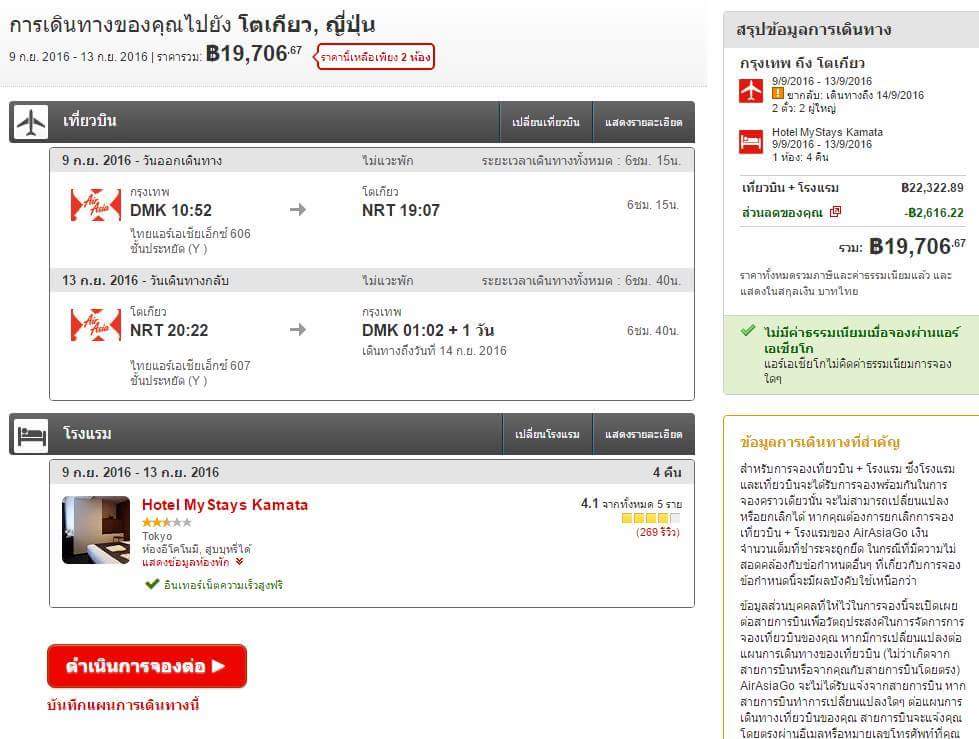Show flight details with แสดงรายละเอียด

click(644, 122)
